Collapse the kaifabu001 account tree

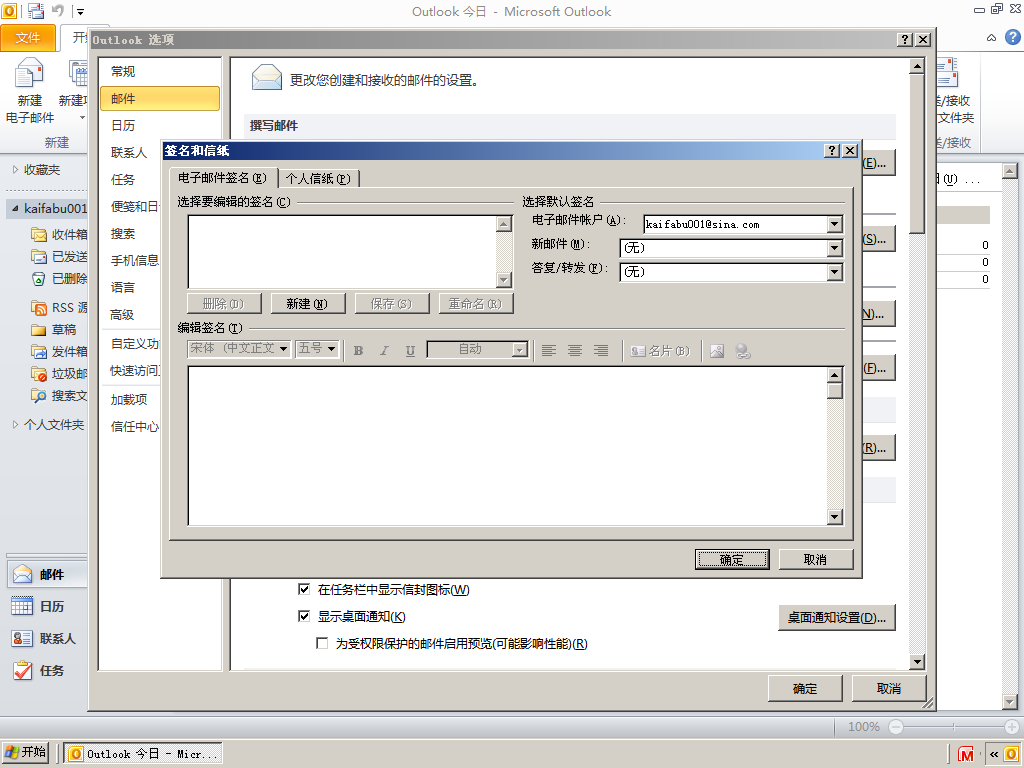pos(15,208)
